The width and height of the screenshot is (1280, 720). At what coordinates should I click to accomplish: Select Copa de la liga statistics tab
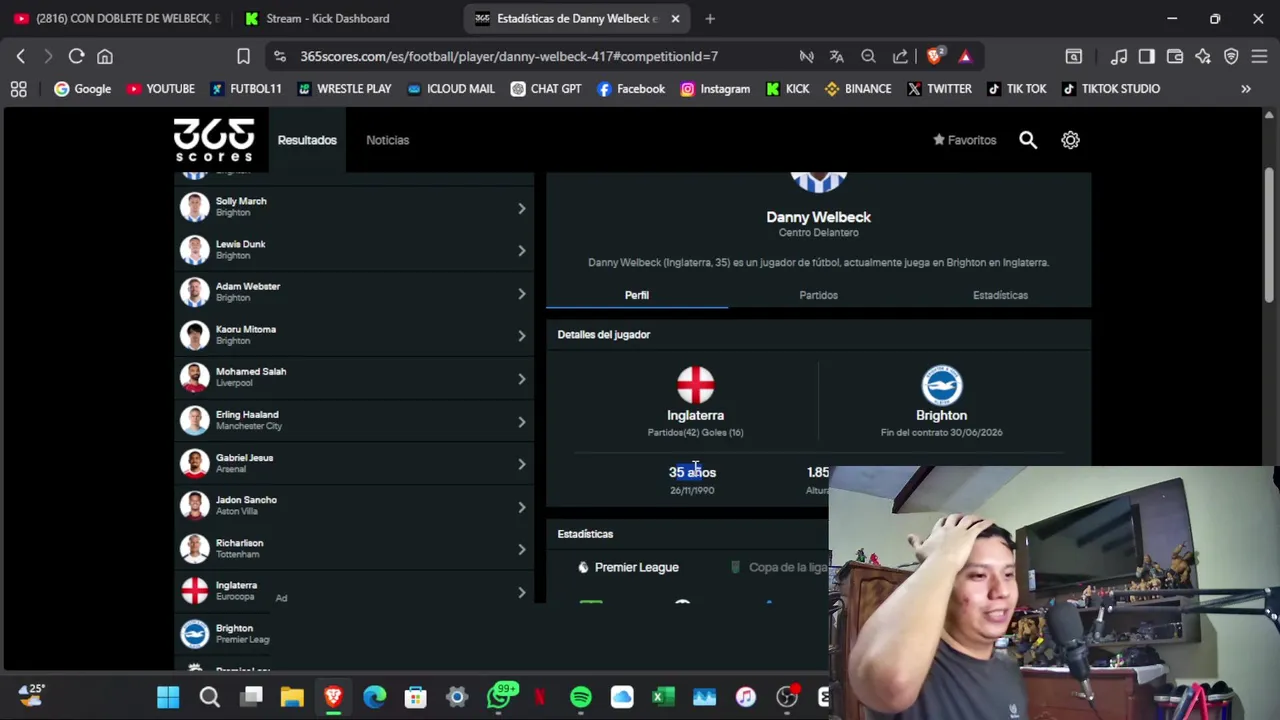[x=780, y=567]
